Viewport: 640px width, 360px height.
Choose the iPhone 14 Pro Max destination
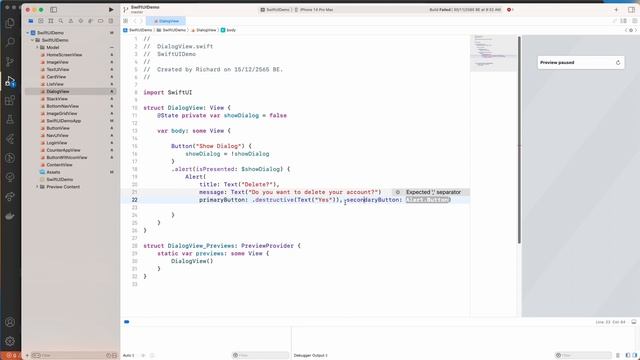tap(314, 9)
